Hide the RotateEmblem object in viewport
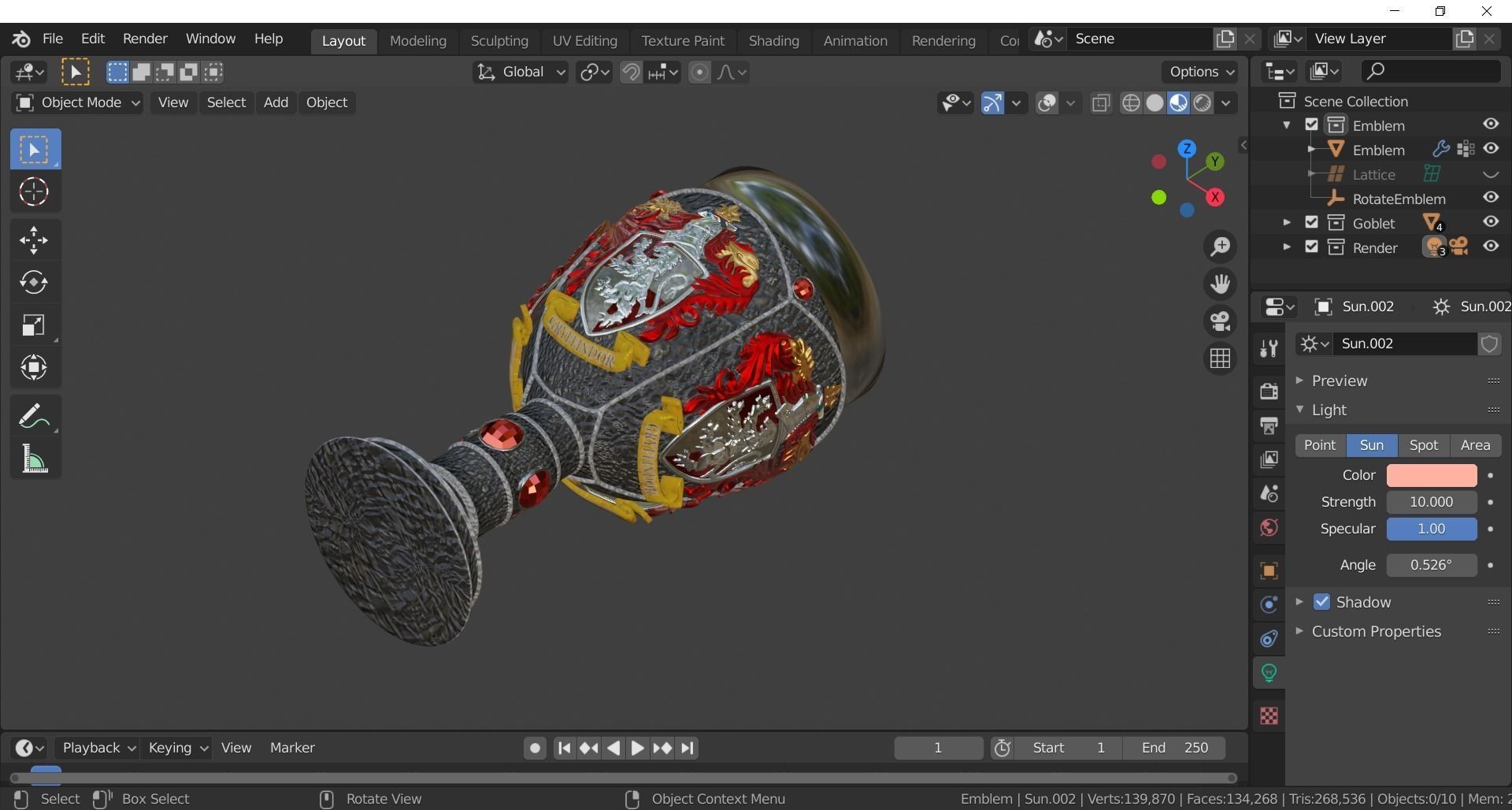1512x810 pixels. point(1491,198)
